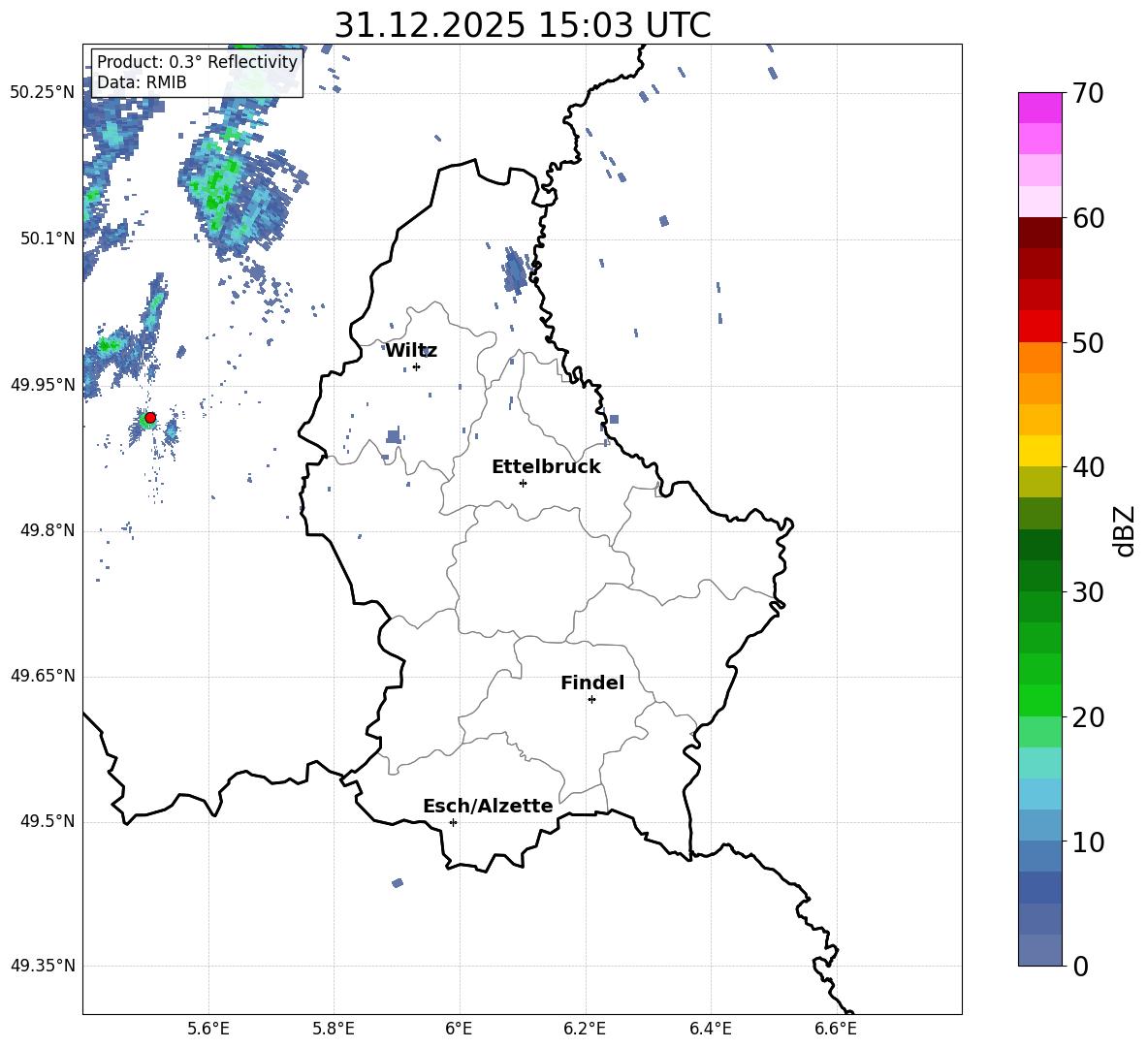The image size is (1148, 1048).
Task: Click the colorbar tick label 40
Action: 1088,467
